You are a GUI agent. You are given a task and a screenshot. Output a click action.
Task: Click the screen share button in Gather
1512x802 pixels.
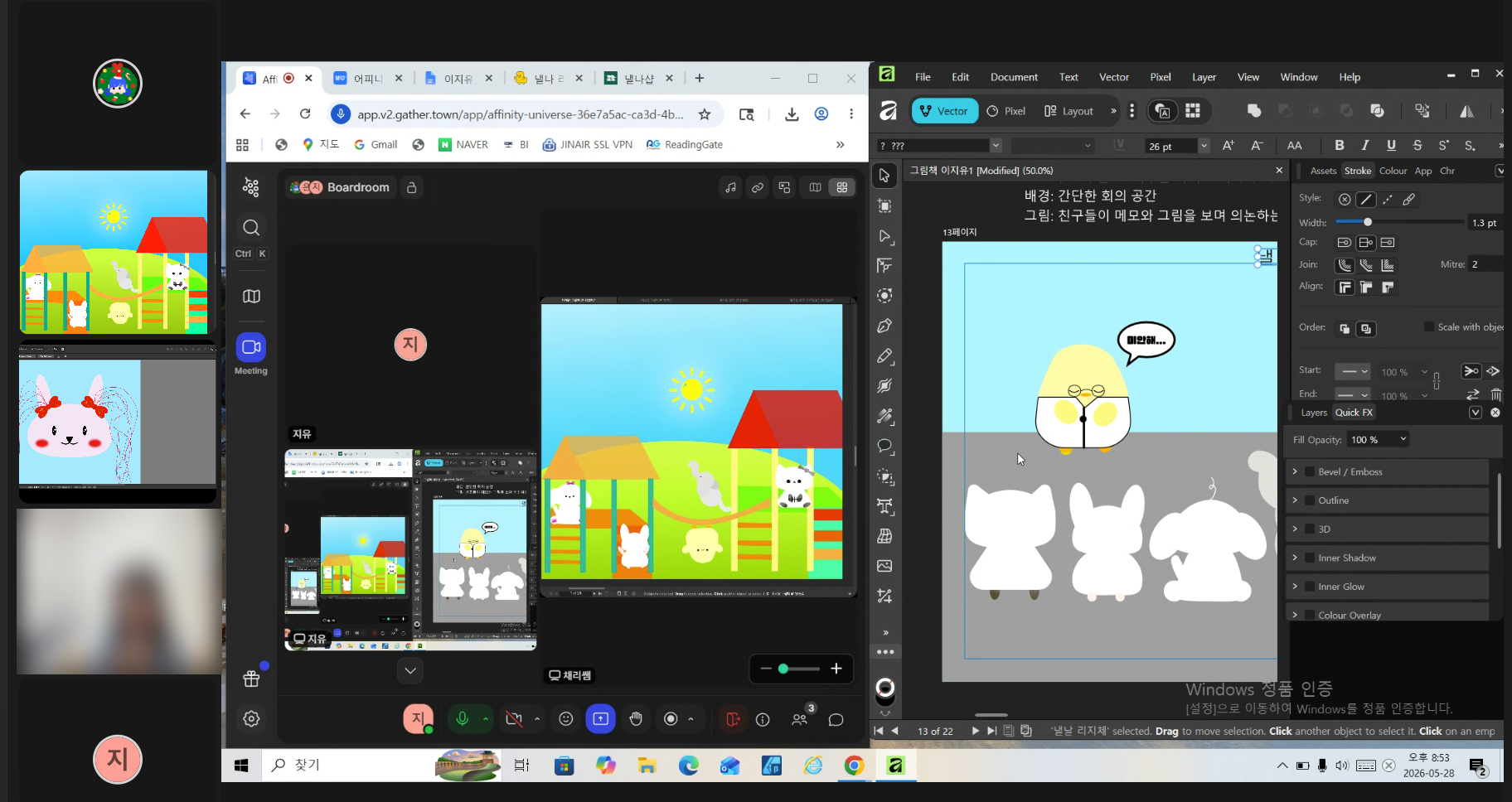point(601,718)
